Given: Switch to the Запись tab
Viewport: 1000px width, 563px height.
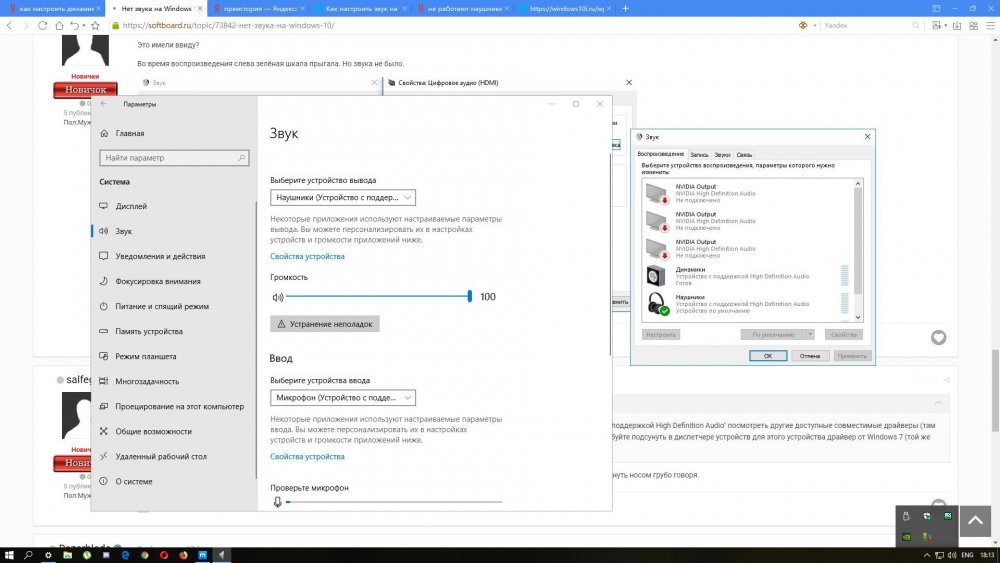Looking at the screenshot, I should click(x=699, y=155).
